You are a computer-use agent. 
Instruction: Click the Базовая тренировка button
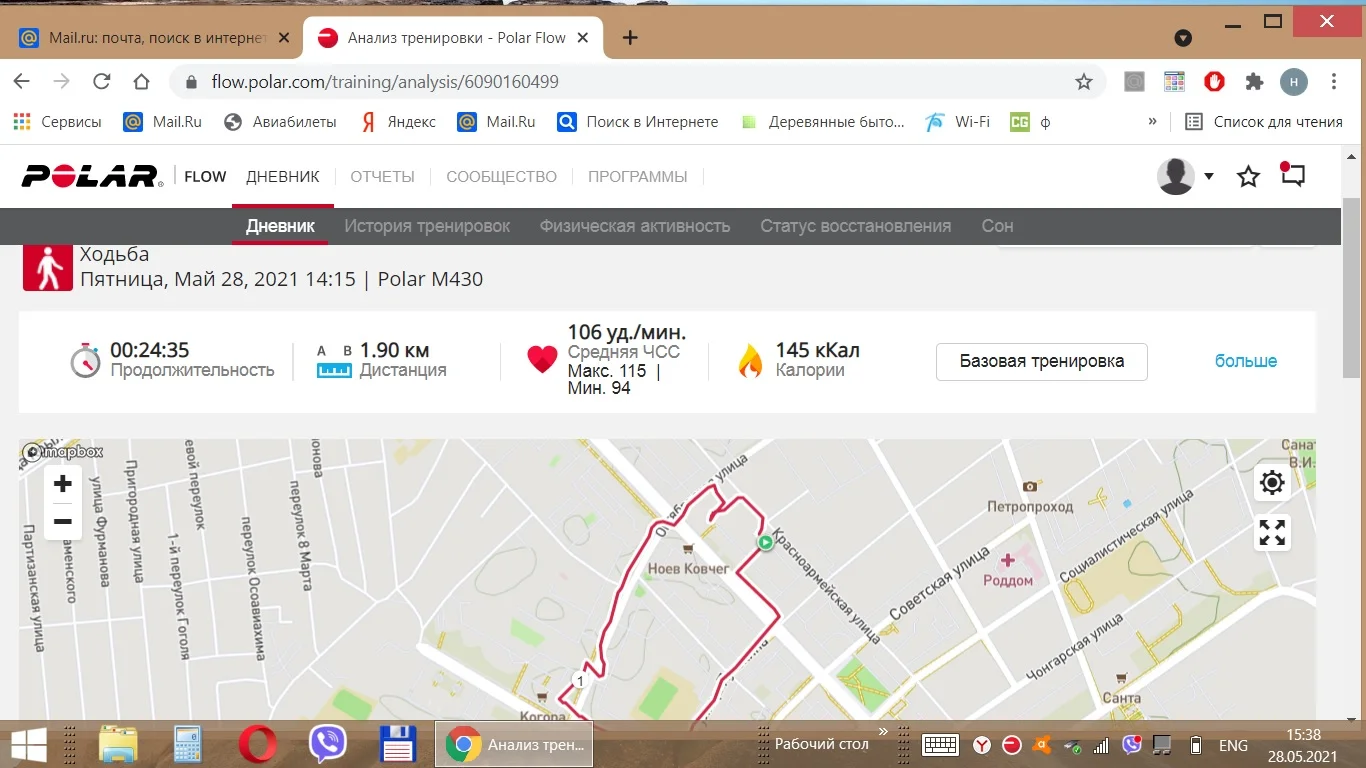click(1042, 361)
